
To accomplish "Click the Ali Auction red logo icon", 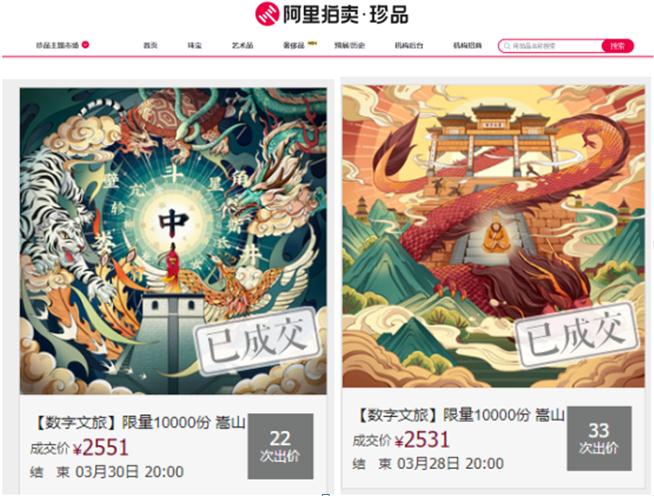I will (267, 13).
